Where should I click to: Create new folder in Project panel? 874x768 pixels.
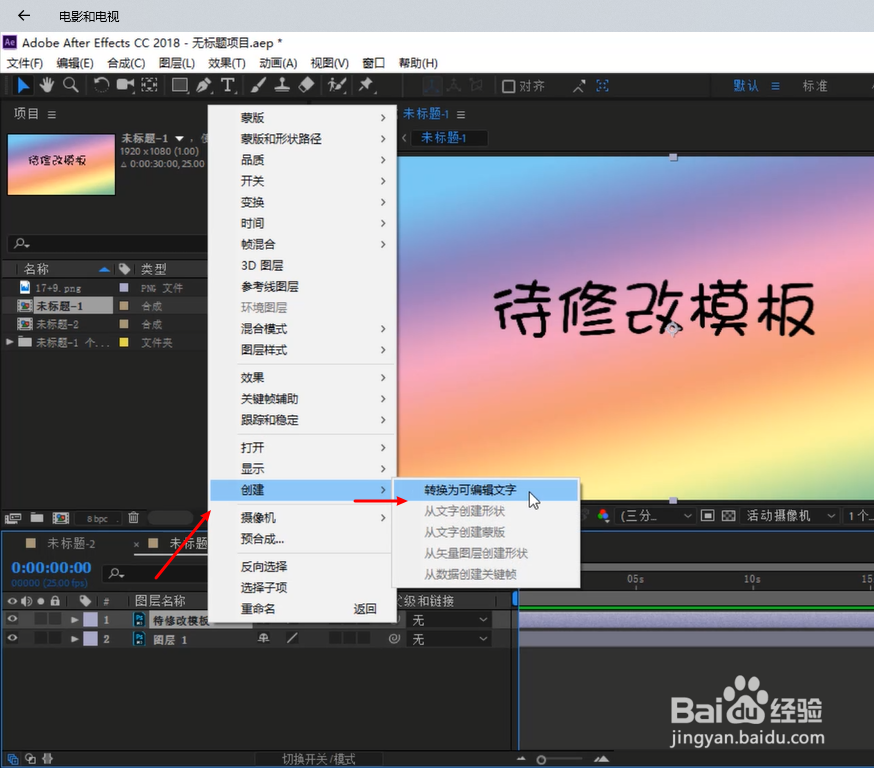pos(37,518)
